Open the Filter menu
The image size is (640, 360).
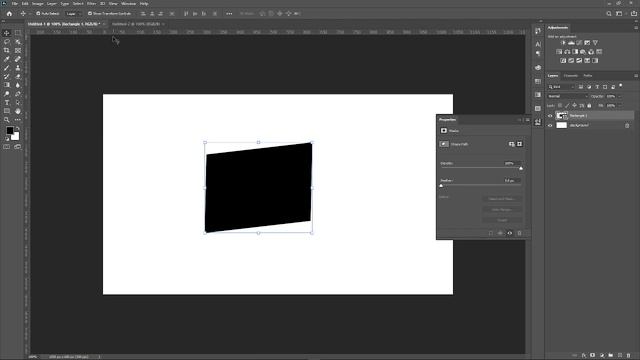point(91,4)
